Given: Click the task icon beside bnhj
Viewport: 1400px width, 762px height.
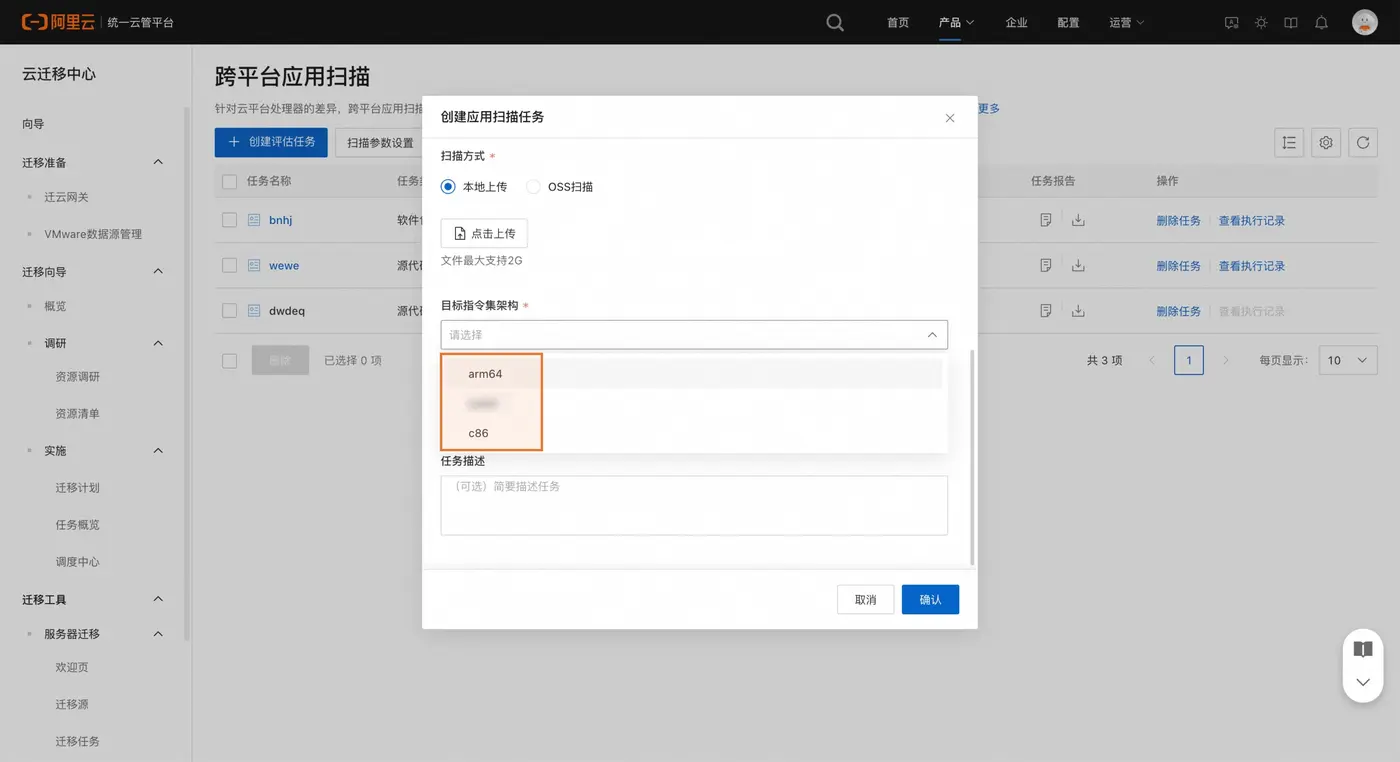Looking at the screenshot, I should click(254, 220).
